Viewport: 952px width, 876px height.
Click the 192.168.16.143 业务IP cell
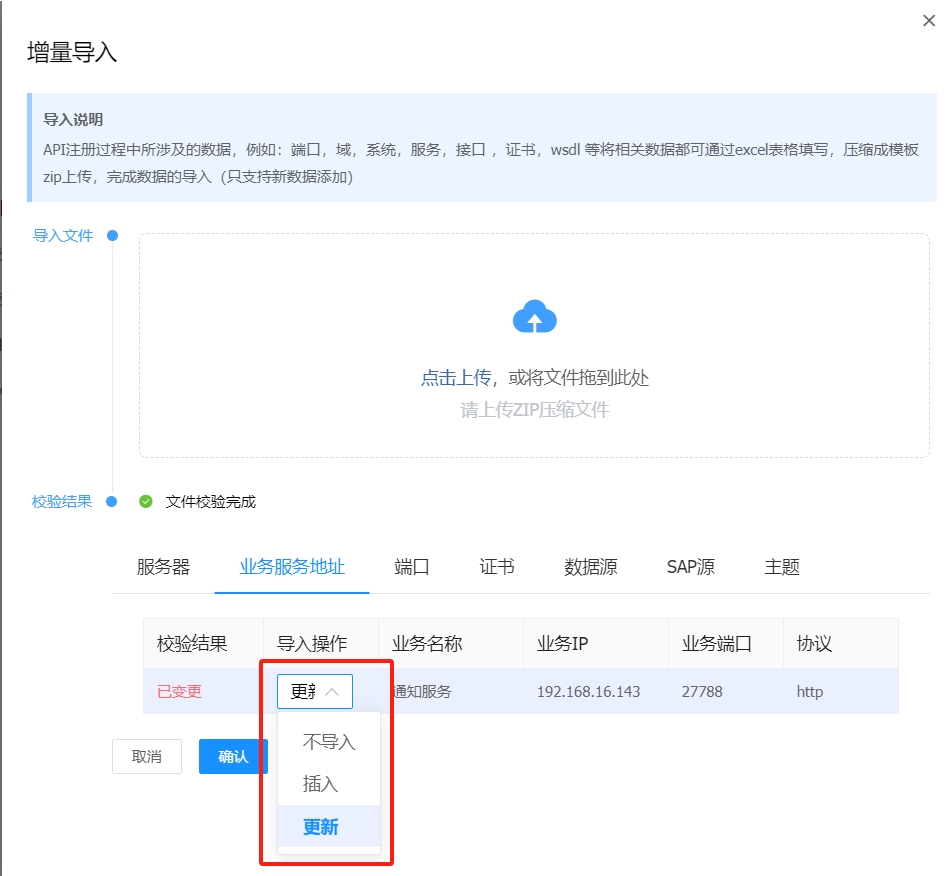(588, 692)
